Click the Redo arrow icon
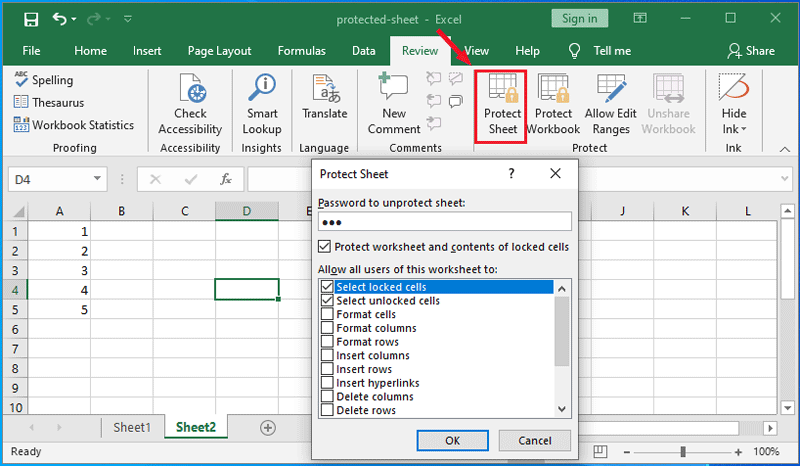 [93, 19]
